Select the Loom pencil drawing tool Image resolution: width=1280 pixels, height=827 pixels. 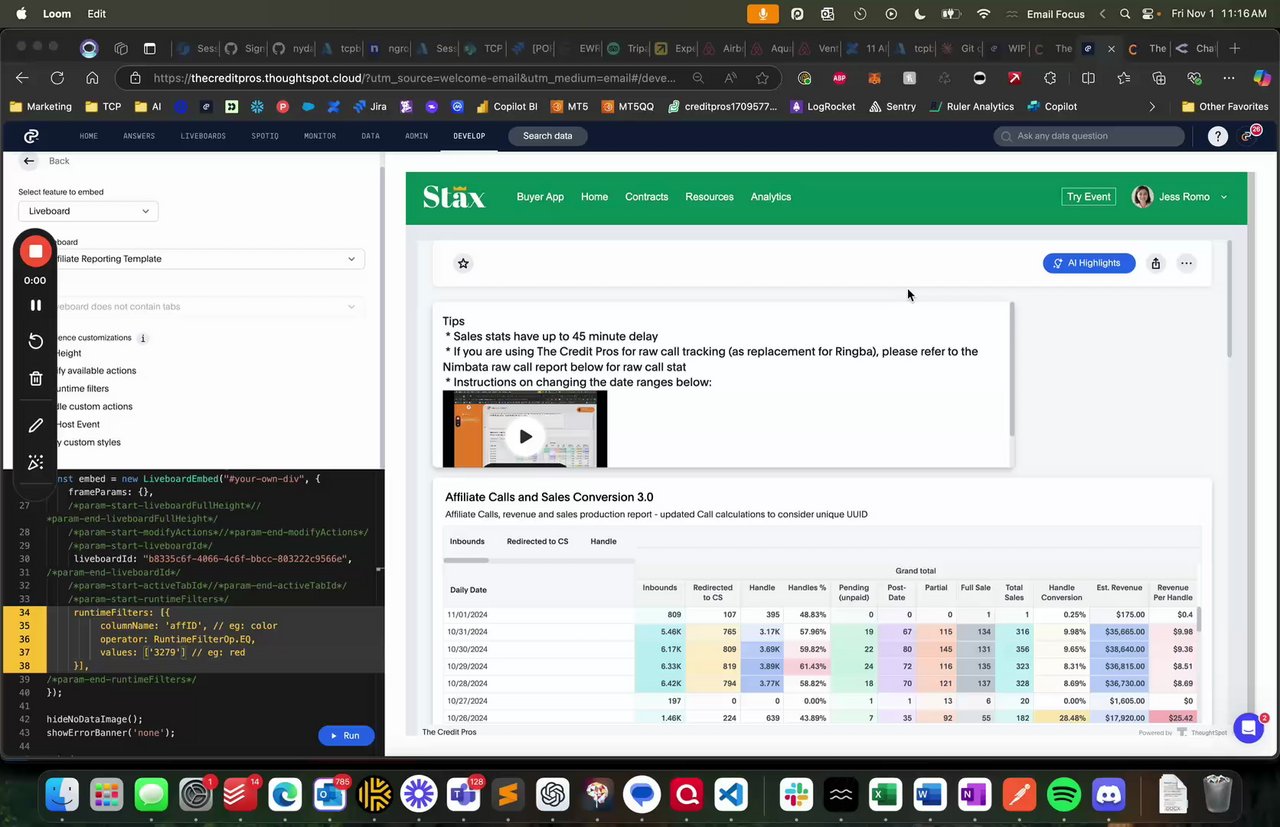(35, 425)
